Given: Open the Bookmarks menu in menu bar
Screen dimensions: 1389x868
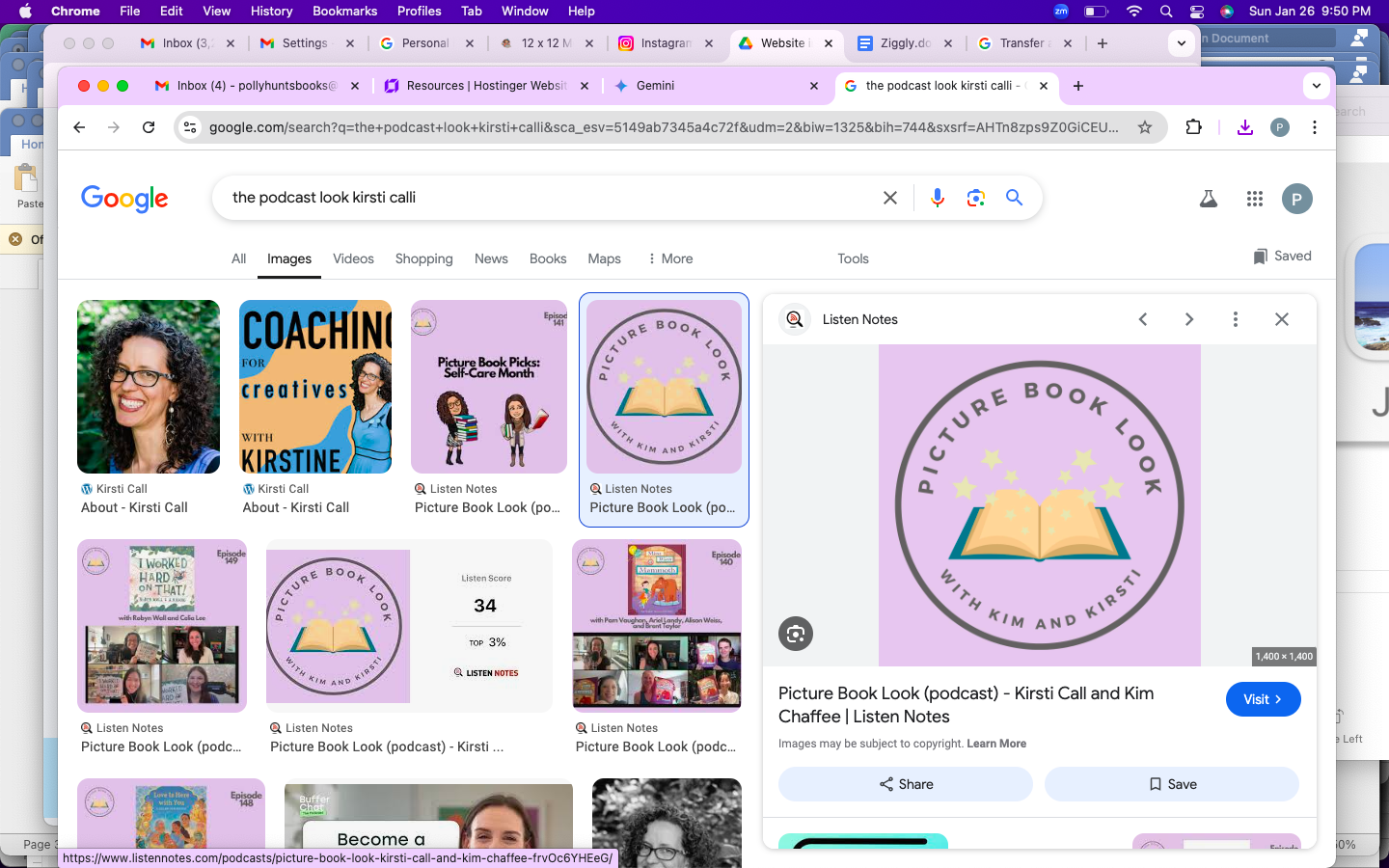Looking at the screenshot, I should coord(344,12).
